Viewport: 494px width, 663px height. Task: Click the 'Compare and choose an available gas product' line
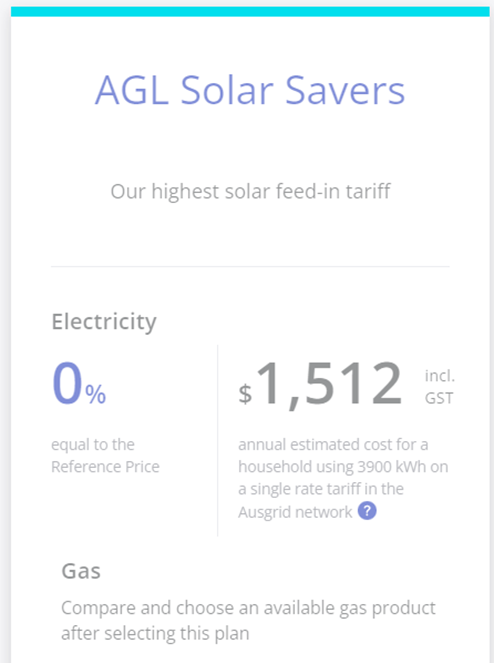(248, 609)
